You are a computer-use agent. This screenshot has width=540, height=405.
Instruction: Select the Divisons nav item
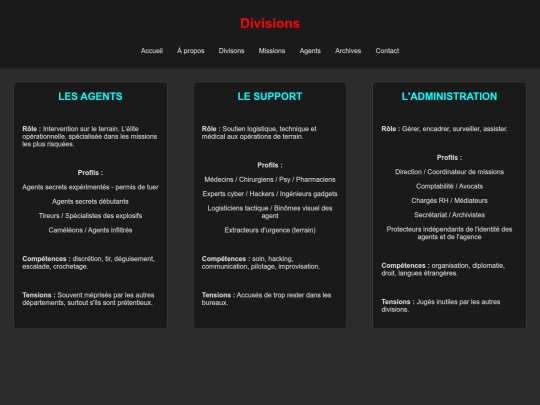tap(231, 51)
